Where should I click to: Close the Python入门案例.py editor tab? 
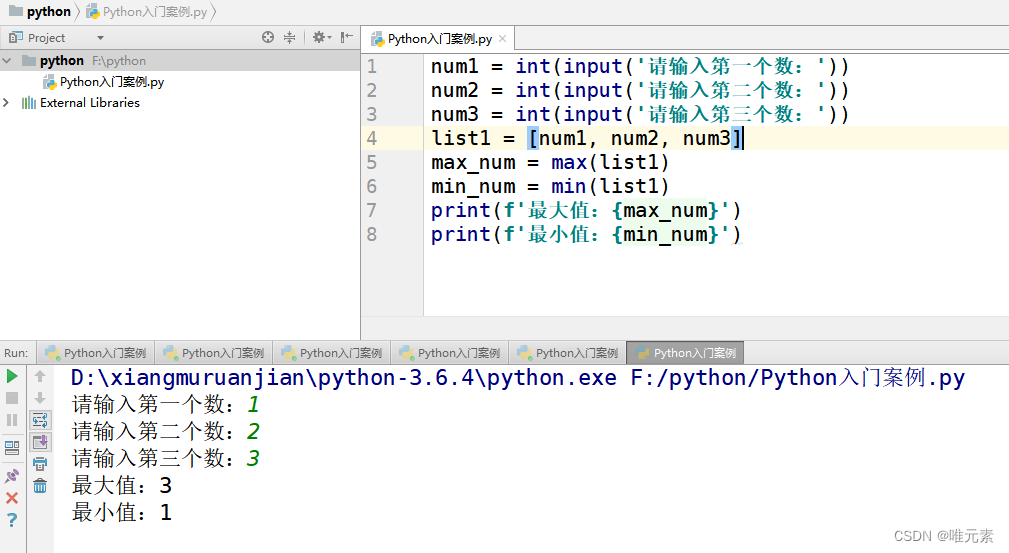click(x=502, y=39)
